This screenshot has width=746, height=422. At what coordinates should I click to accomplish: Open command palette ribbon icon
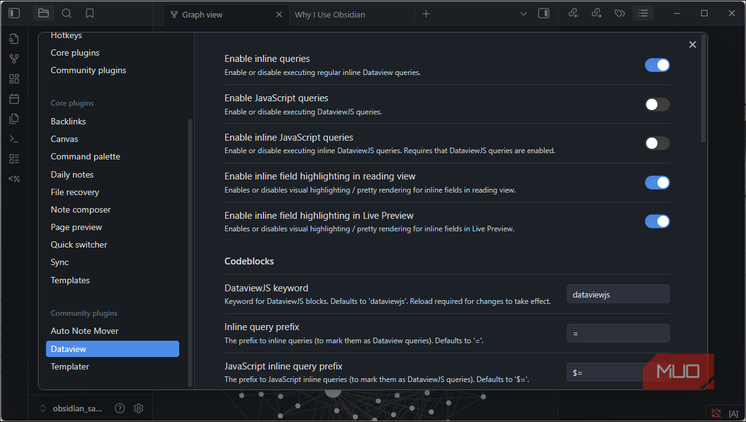(14, 139)
